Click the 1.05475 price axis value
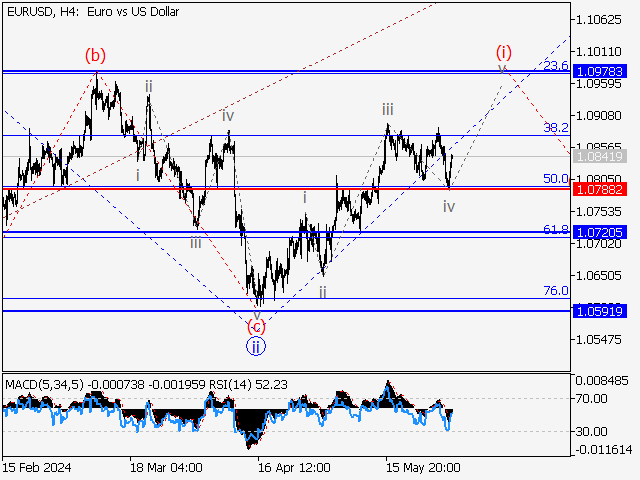 598,340
